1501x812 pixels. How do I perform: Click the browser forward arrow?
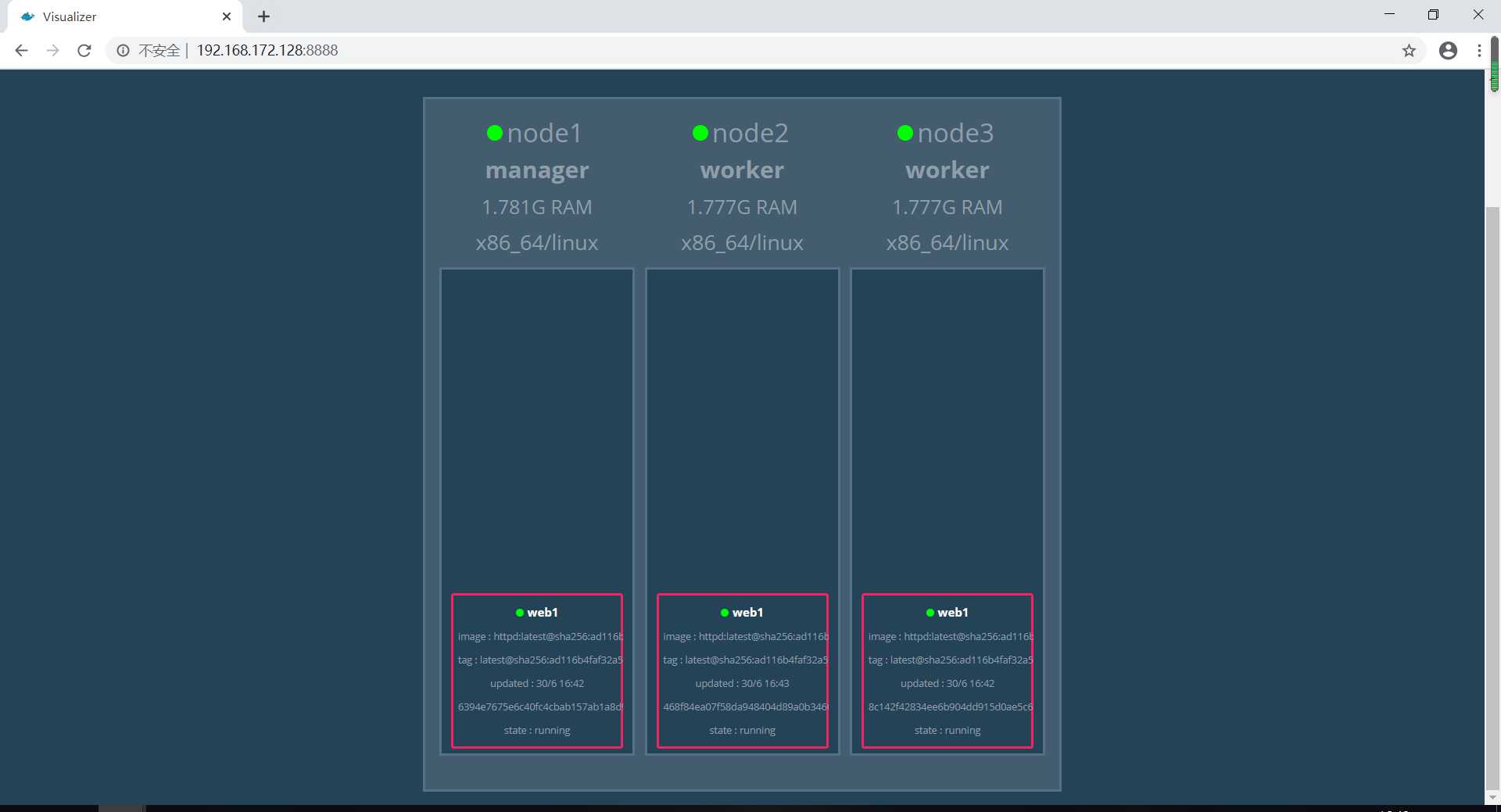[52, 50]
